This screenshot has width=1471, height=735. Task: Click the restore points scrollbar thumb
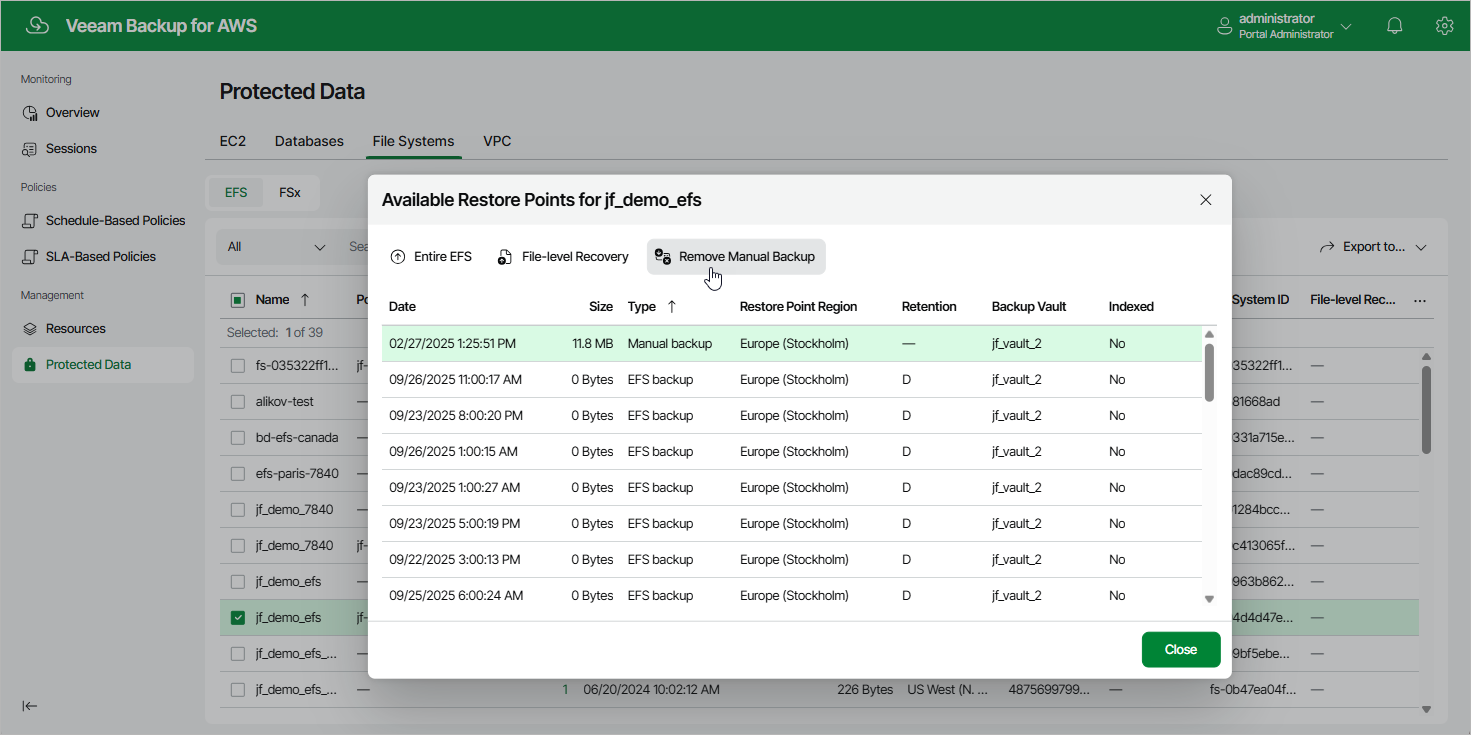pyautogui.click(x=1209, y=372)
